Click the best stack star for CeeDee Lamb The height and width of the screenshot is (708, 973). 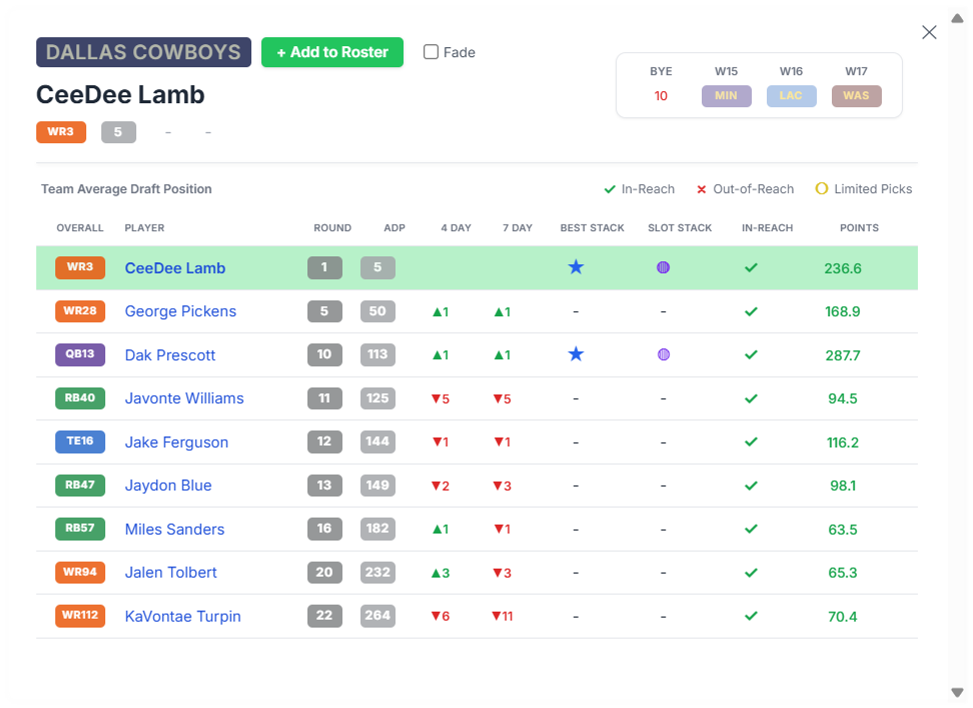tap(576, 267)
